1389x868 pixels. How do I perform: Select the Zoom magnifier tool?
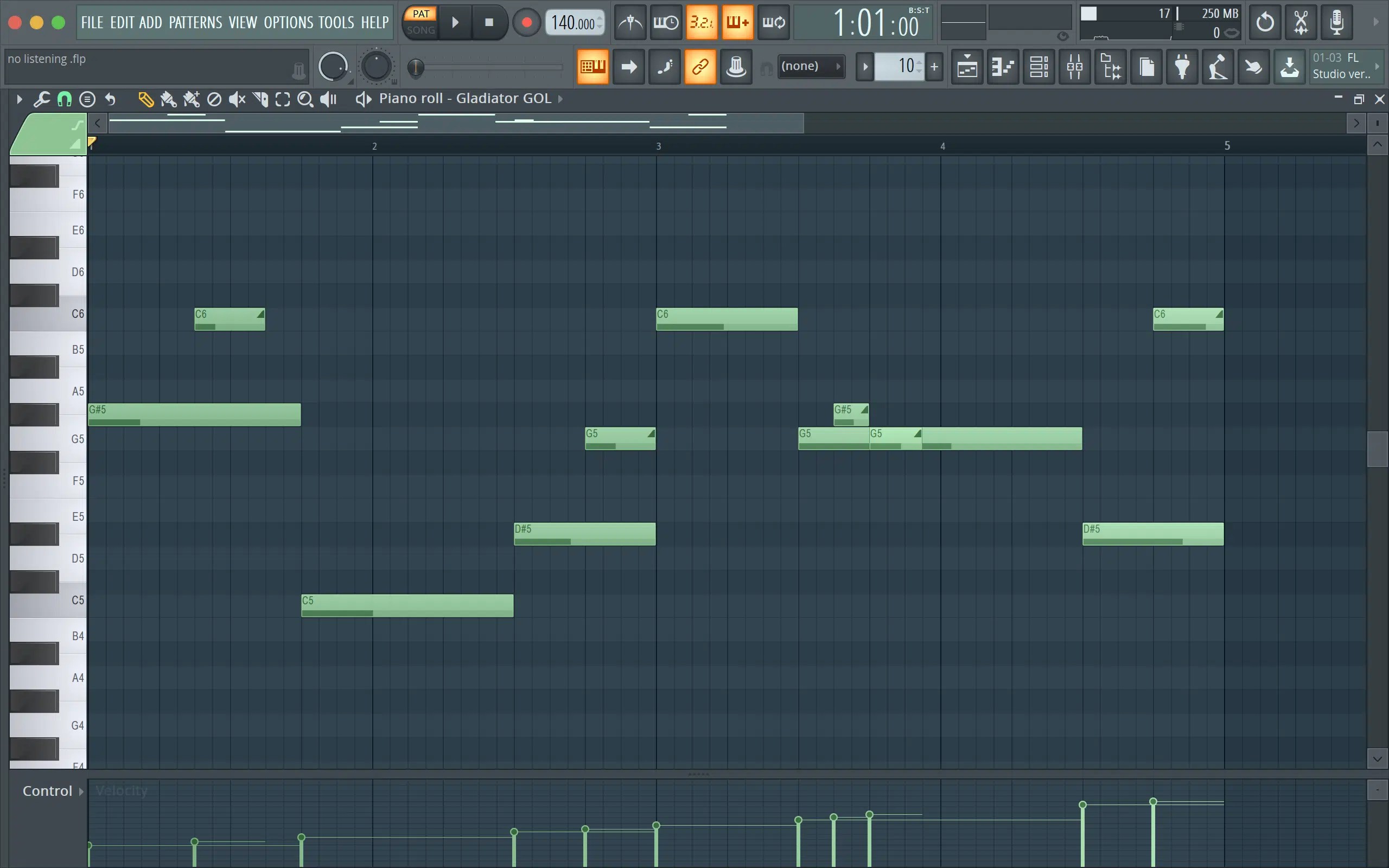pos(305,99)
